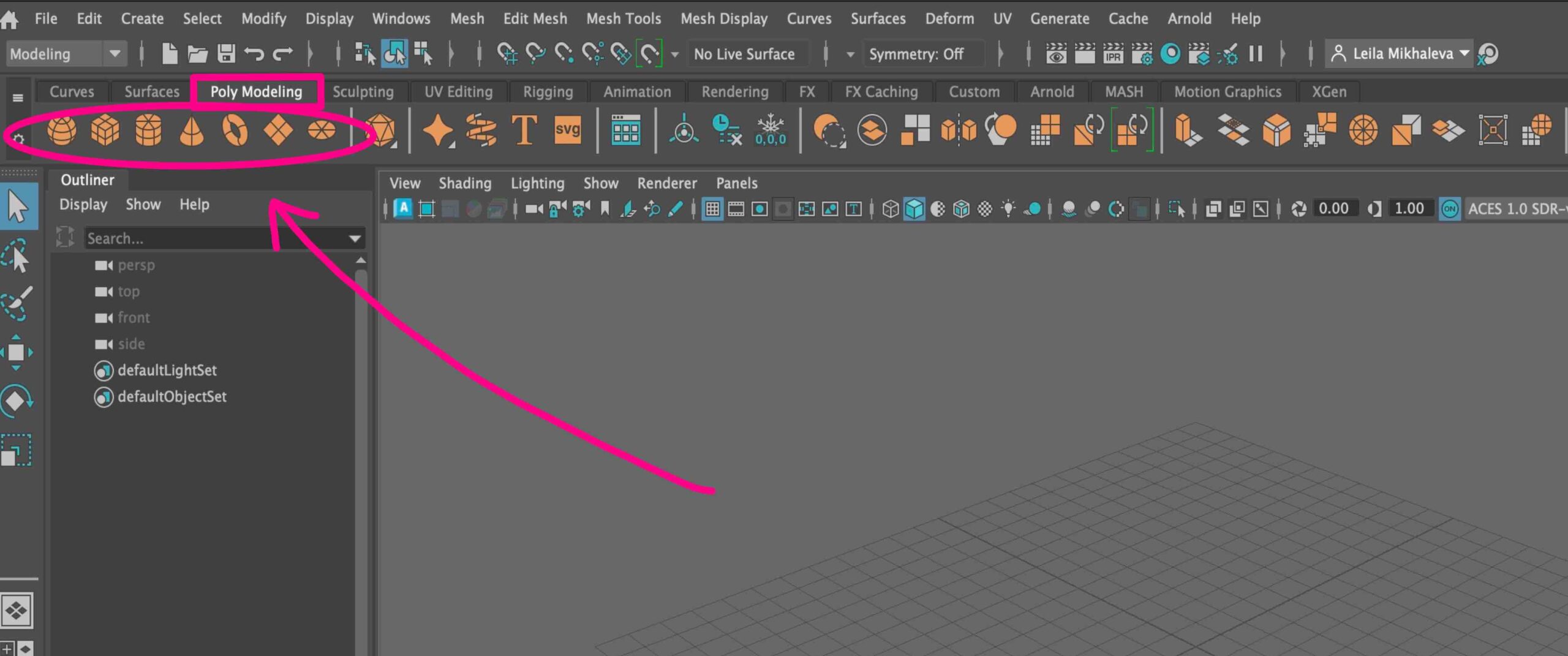Open the viewport Shading menu
Screen dimensions: 1568x656
(465, 183)
